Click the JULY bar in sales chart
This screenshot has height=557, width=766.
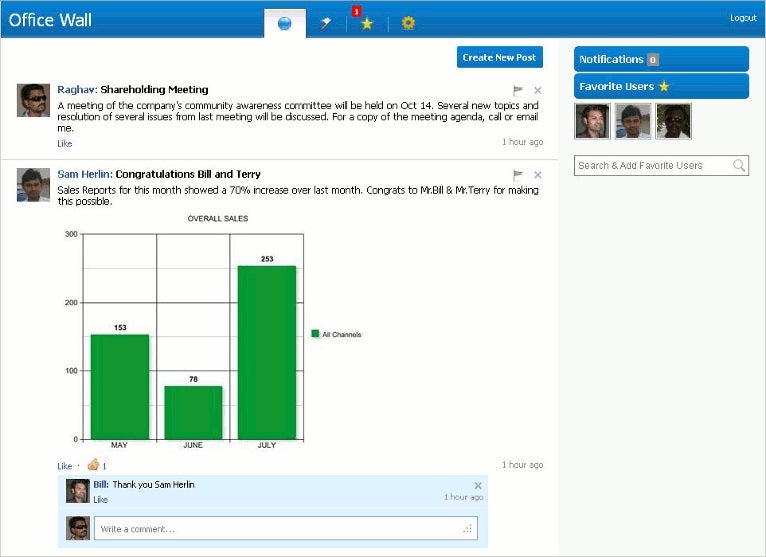pyautogui.click(x=267, y=352)
